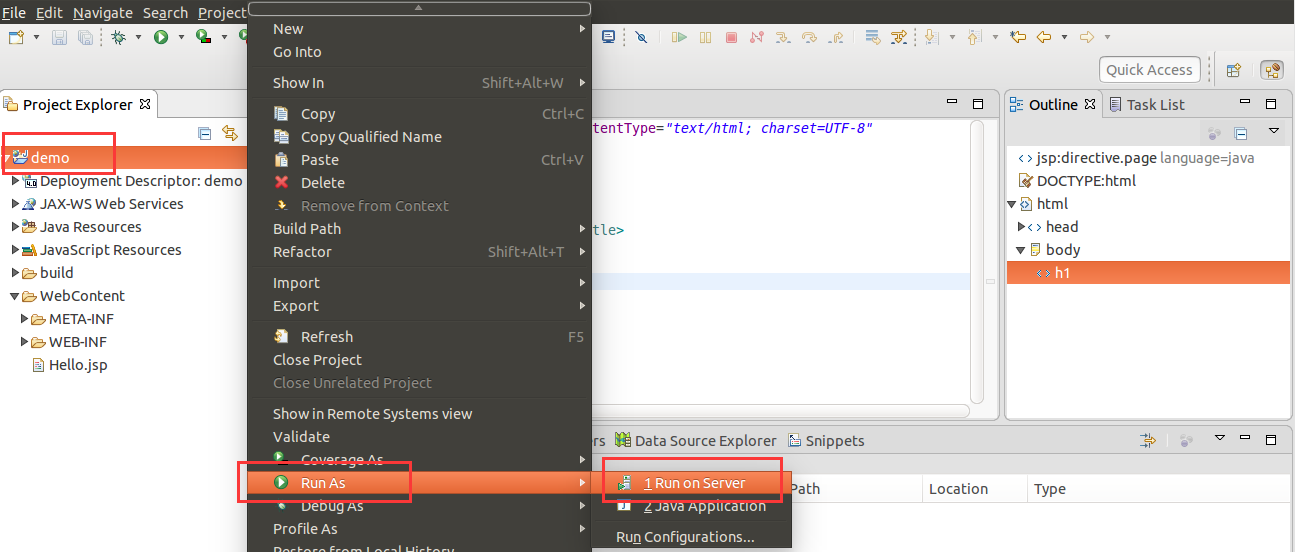Open the Back history dropdown arrow

click(x=1064, y=37)
